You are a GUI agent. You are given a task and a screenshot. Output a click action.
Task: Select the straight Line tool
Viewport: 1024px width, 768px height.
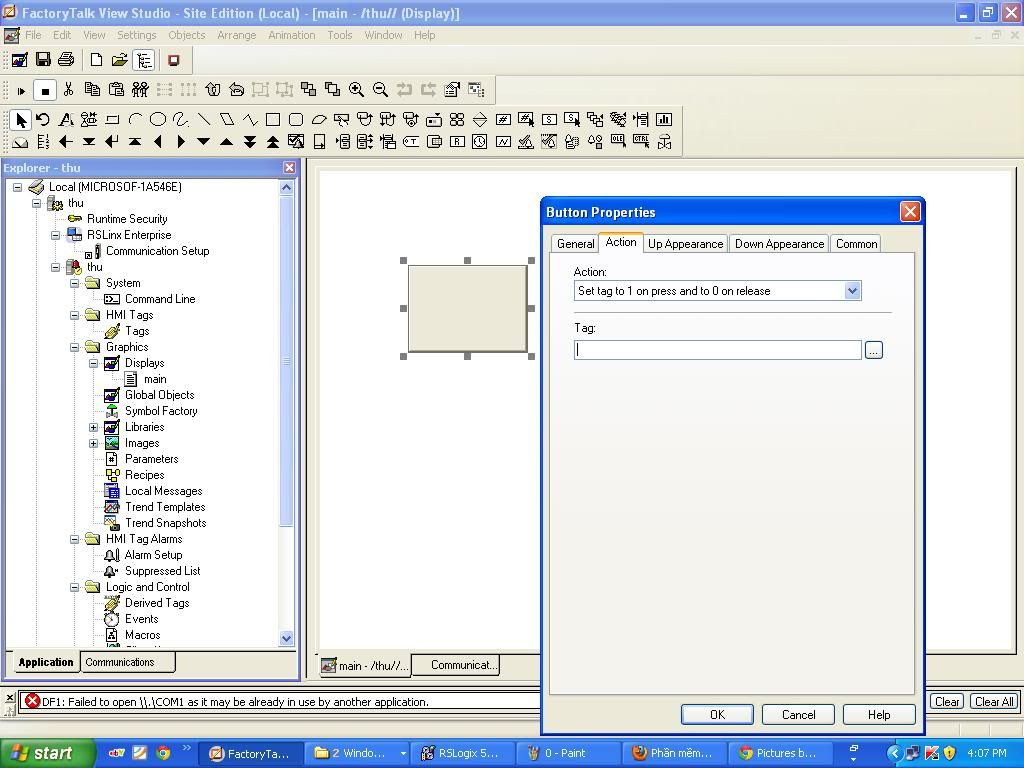click(204, 120)
